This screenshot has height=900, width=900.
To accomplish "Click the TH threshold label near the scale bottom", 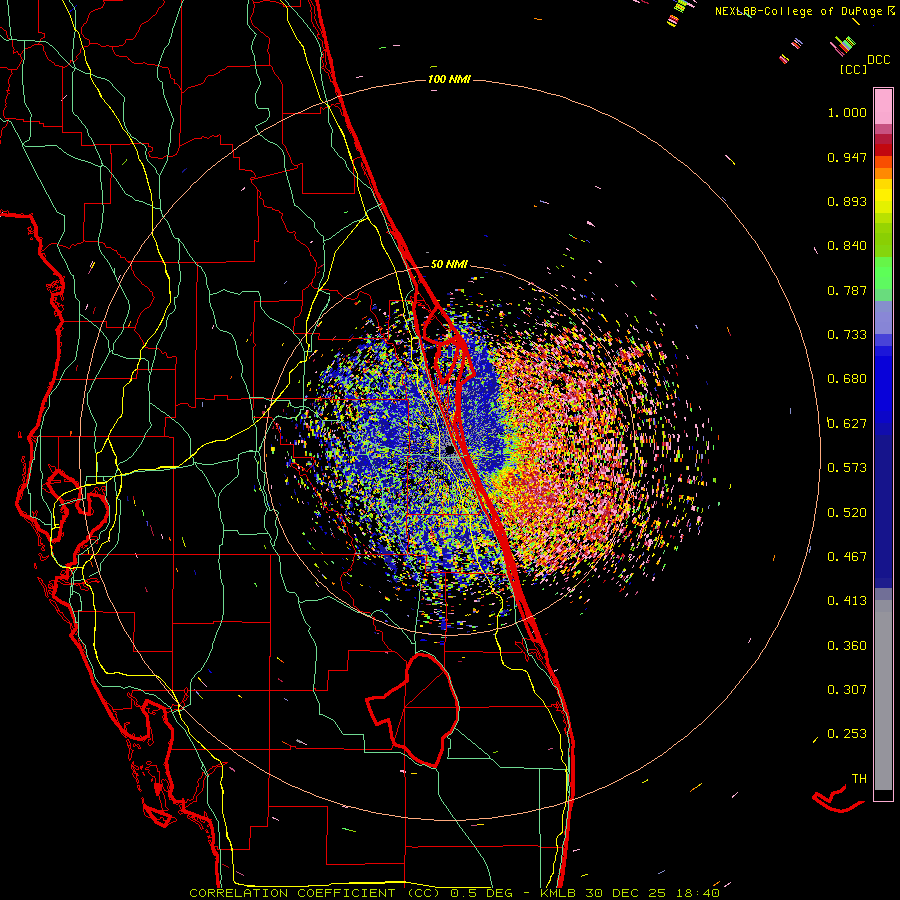I will click(x=859, y=778).
